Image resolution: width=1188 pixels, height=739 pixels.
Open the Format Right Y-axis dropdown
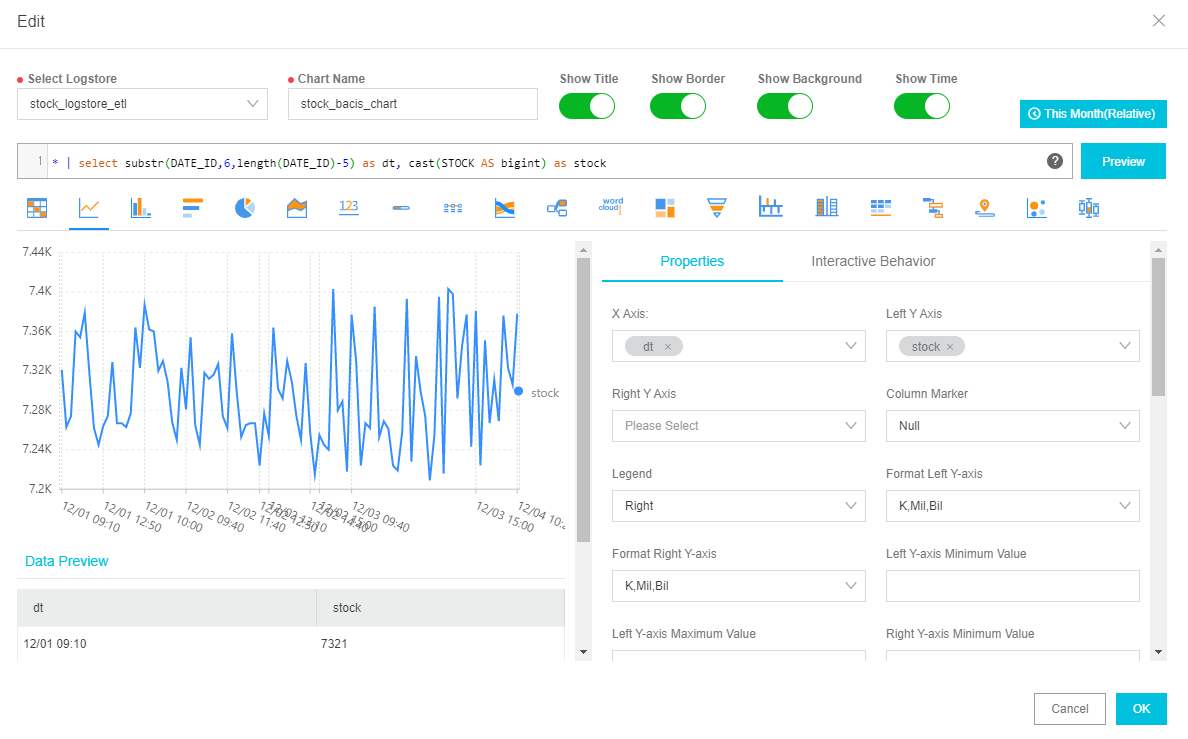[x=739, y=586]
